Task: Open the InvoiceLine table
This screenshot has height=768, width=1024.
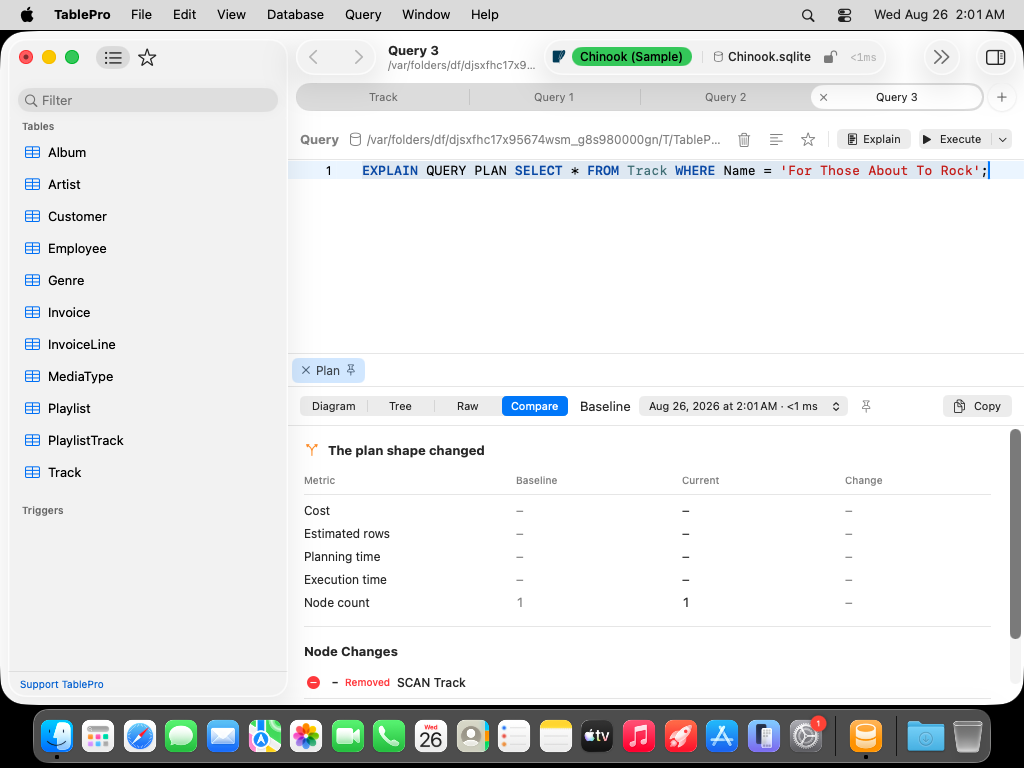Action: pyautogui.click(x=82, y=344)
